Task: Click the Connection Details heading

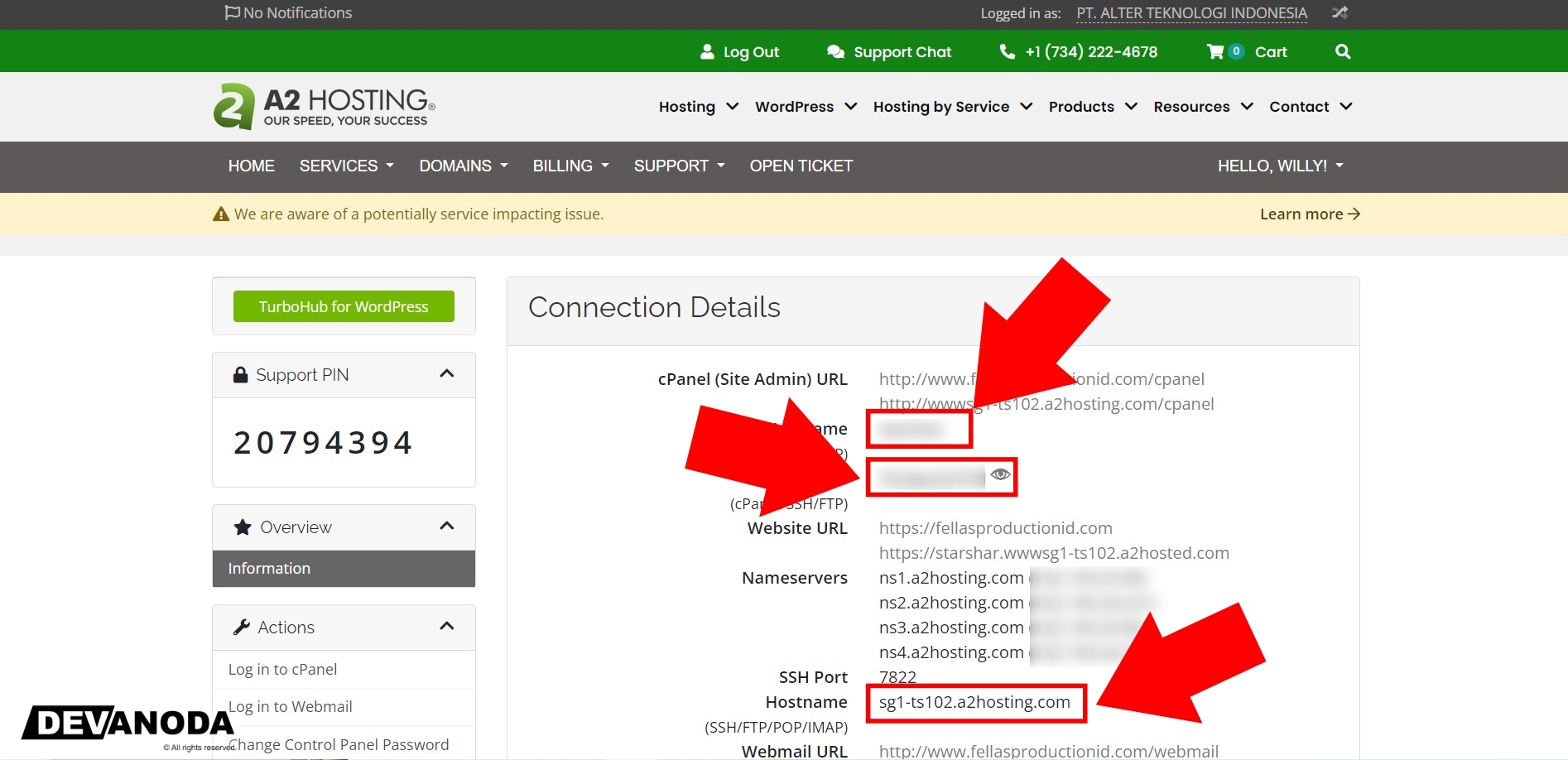Action: pos(654,307)
